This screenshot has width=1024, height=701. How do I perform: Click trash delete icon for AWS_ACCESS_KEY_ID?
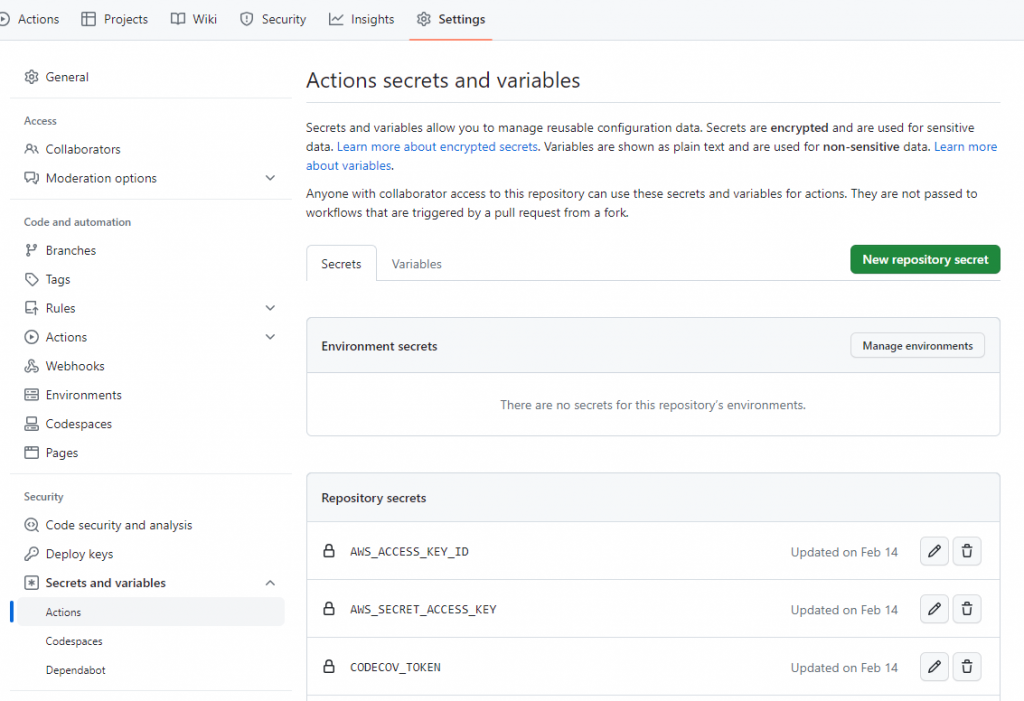coord(967,551)
